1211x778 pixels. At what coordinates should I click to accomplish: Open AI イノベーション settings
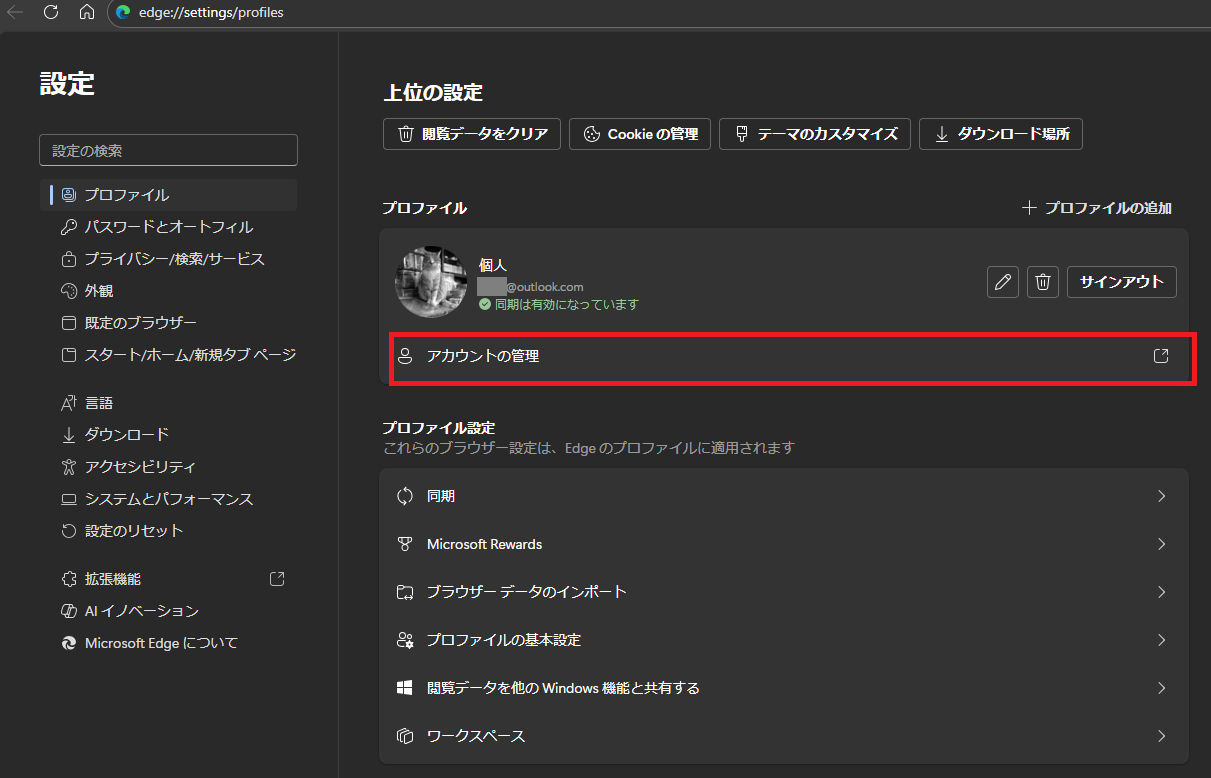[x=168, y=611]
